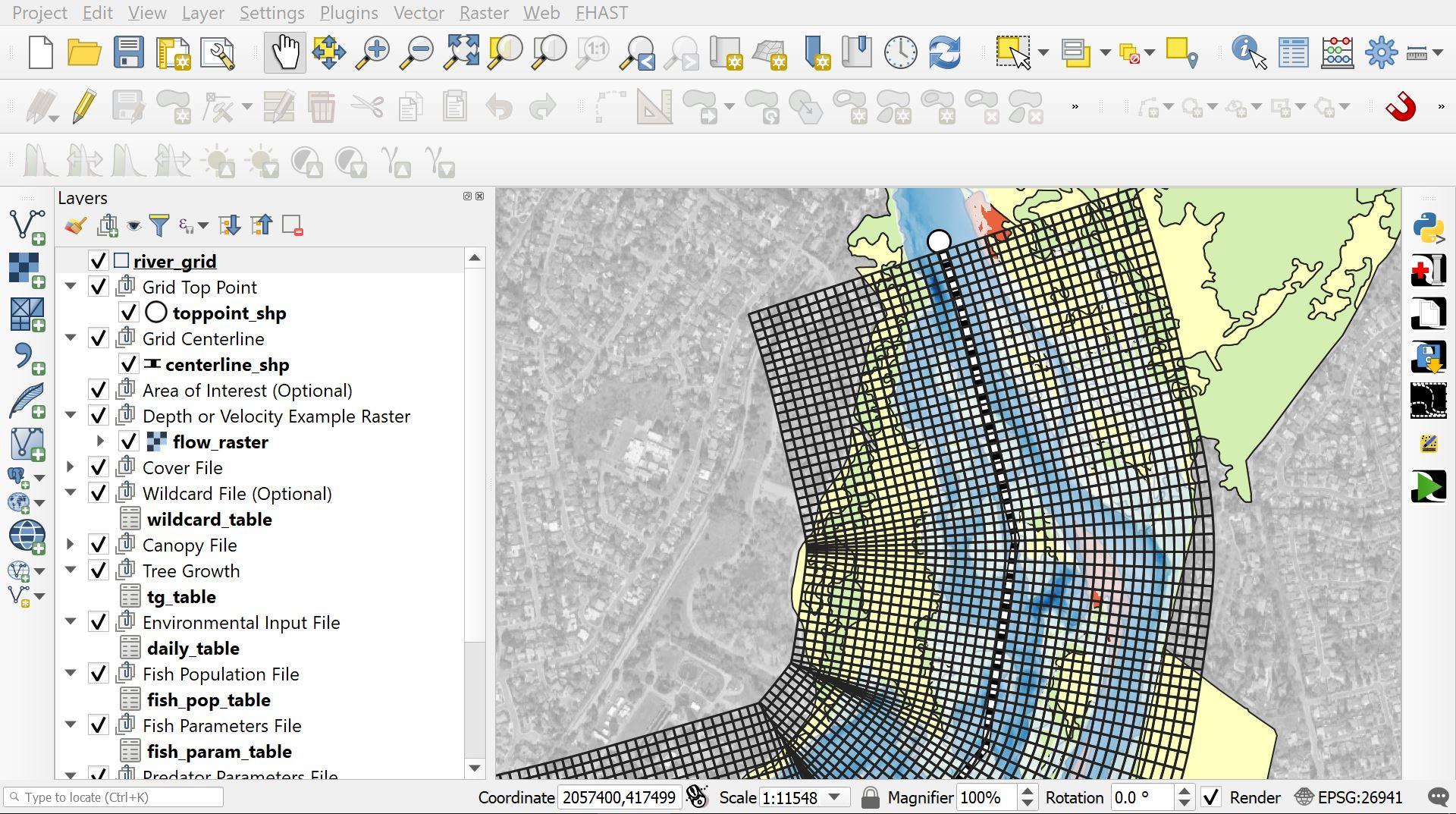Collapse the Grid Top Point group
The image size is (1456, 814).
(71, 287)
